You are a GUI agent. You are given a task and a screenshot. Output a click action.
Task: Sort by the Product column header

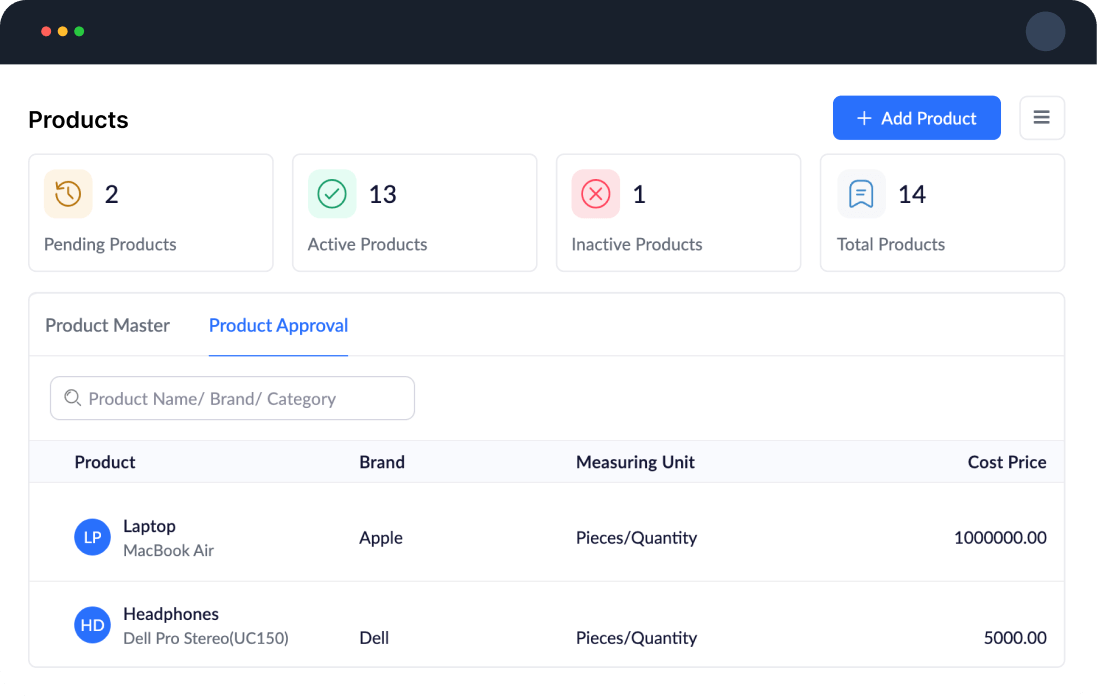click(105, 462)
